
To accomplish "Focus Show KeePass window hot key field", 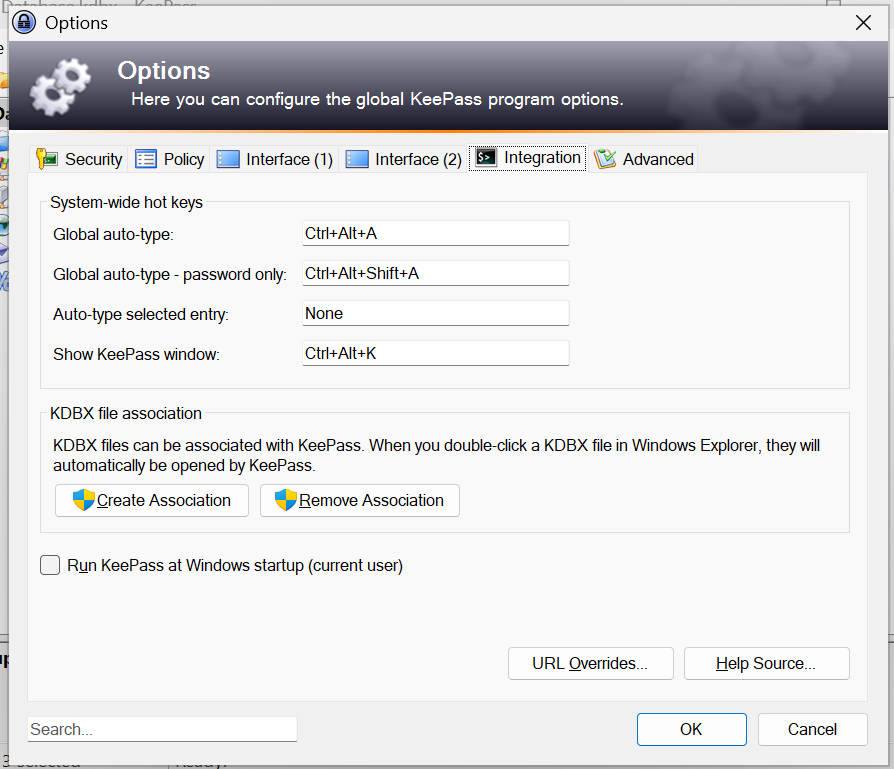I will click(436, 353).
